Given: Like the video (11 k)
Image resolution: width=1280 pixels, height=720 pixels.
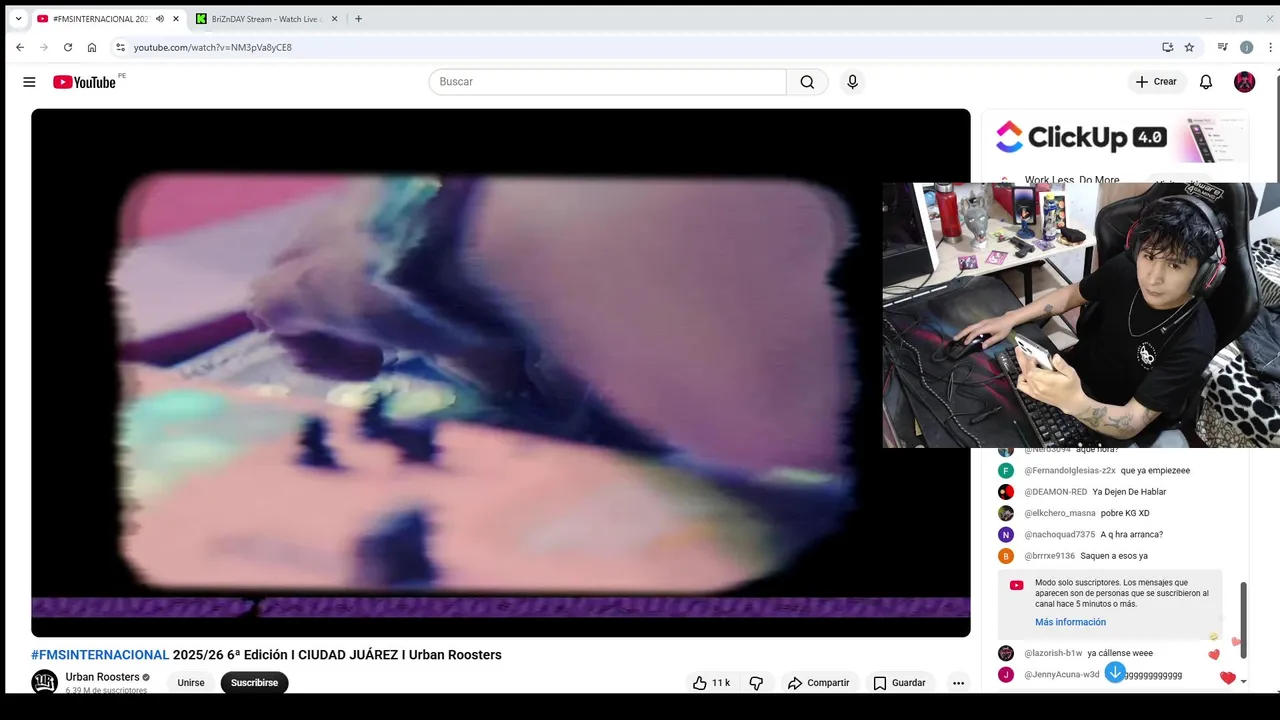Looking at the screenshot, I should click(711, 683).
